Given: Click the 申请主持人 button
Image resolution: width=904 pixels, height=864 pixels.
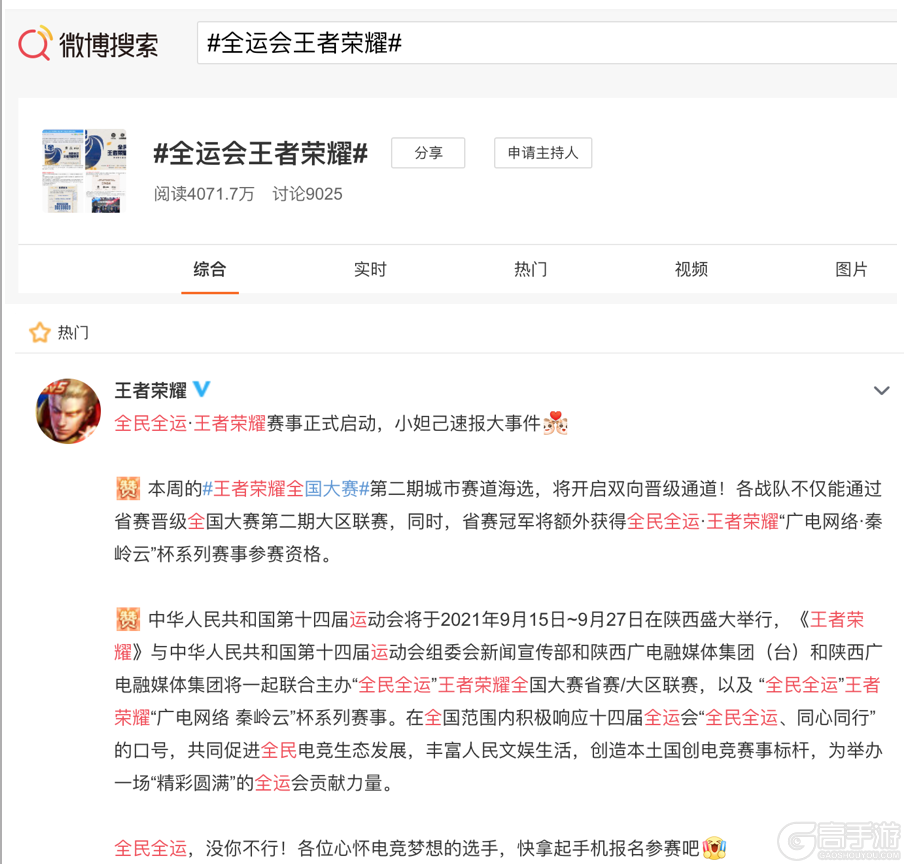Looking at the screenshot, I should click(543, 153).
